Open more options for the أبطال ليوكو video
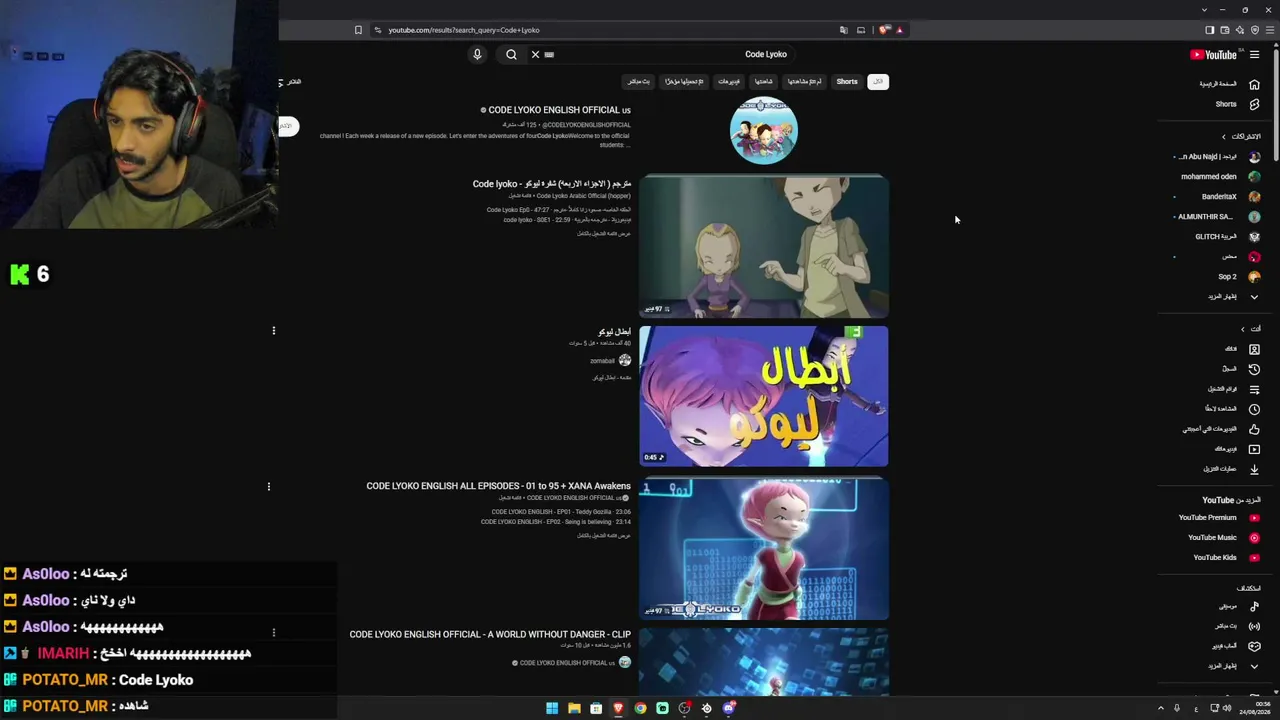Screen dimensions: 1280x720 pos(273,330)
